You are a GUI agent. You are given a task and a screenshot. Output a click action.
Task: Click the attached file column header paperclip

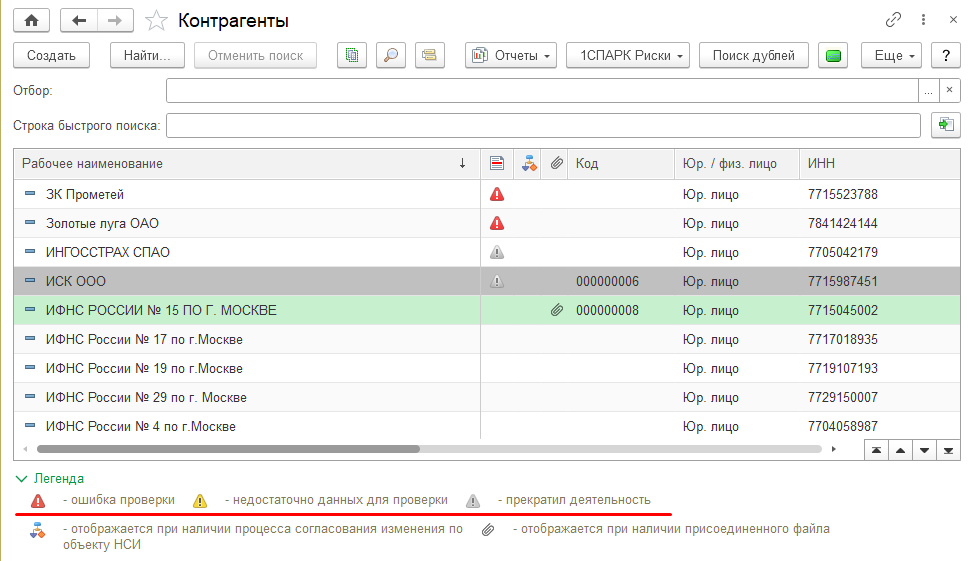pyautogui.click(x=556, y=163)
